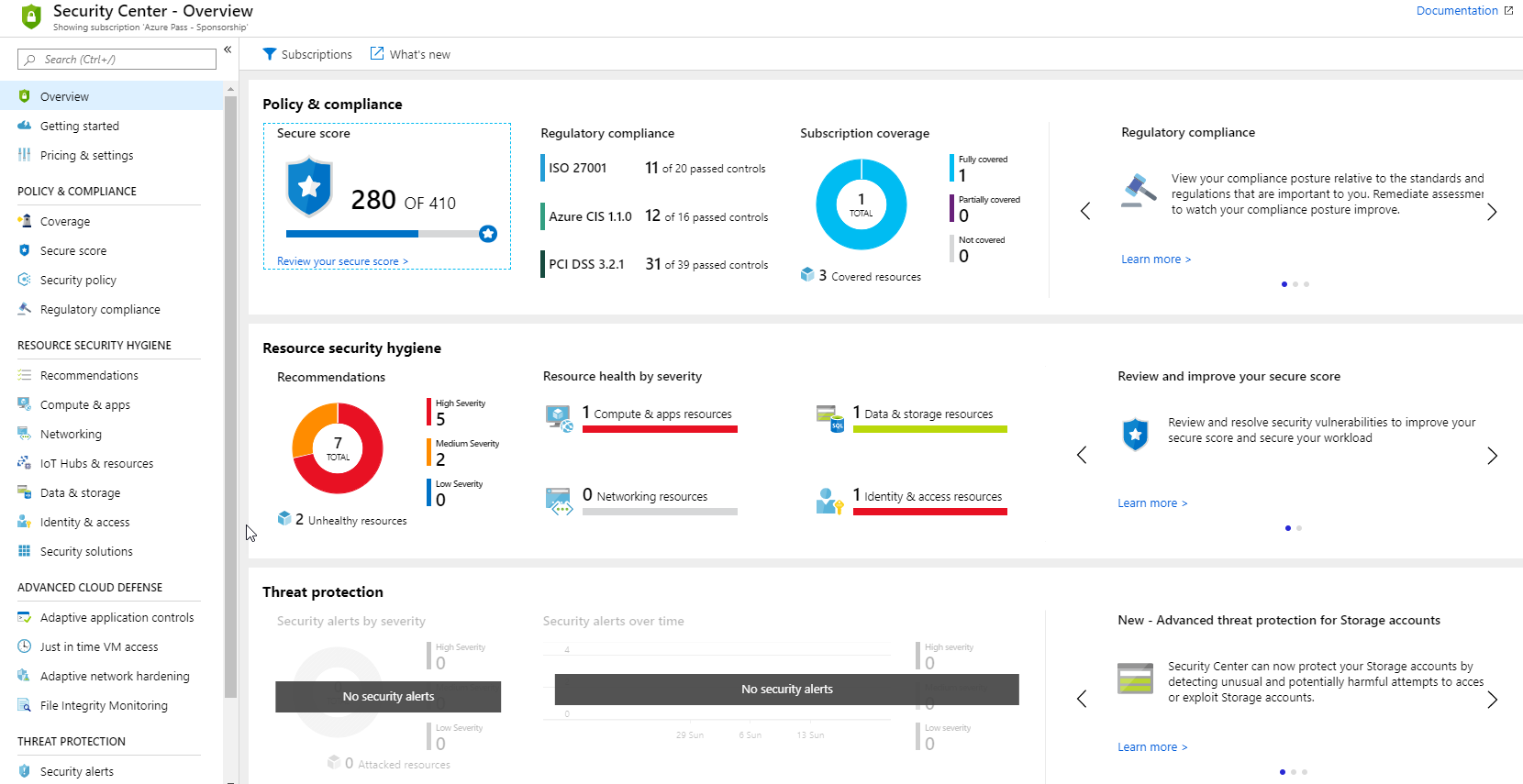Open the Documentation link
Screen dimensions: 1523x784
coord(1457,11)
